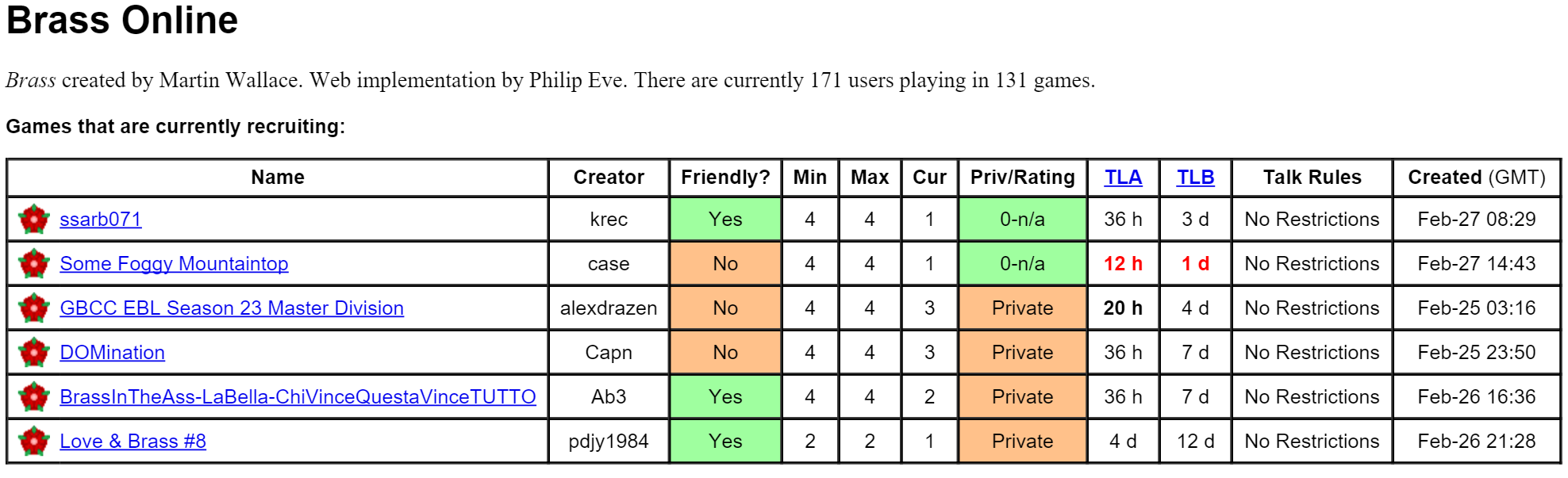Click the Brass Online page heading
Image resolution: width=1568 pixels, height=478 pixels.
[122, 21]
